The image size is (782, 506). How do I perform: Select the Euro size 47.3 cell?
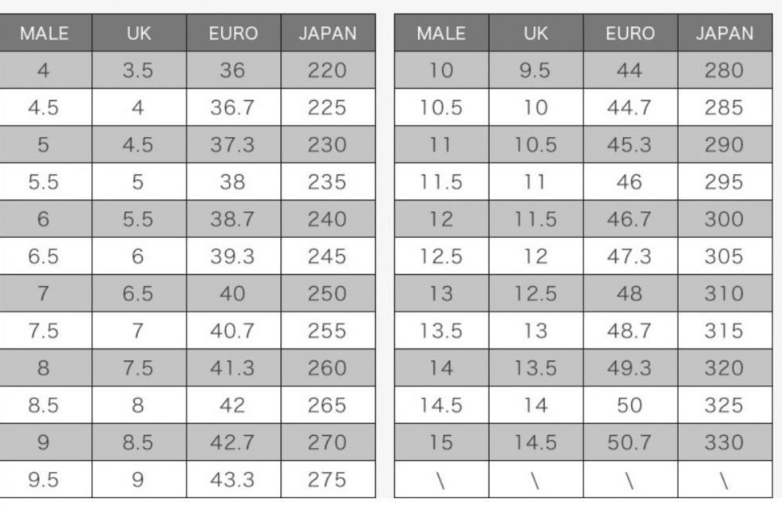(x=630, y=257)
